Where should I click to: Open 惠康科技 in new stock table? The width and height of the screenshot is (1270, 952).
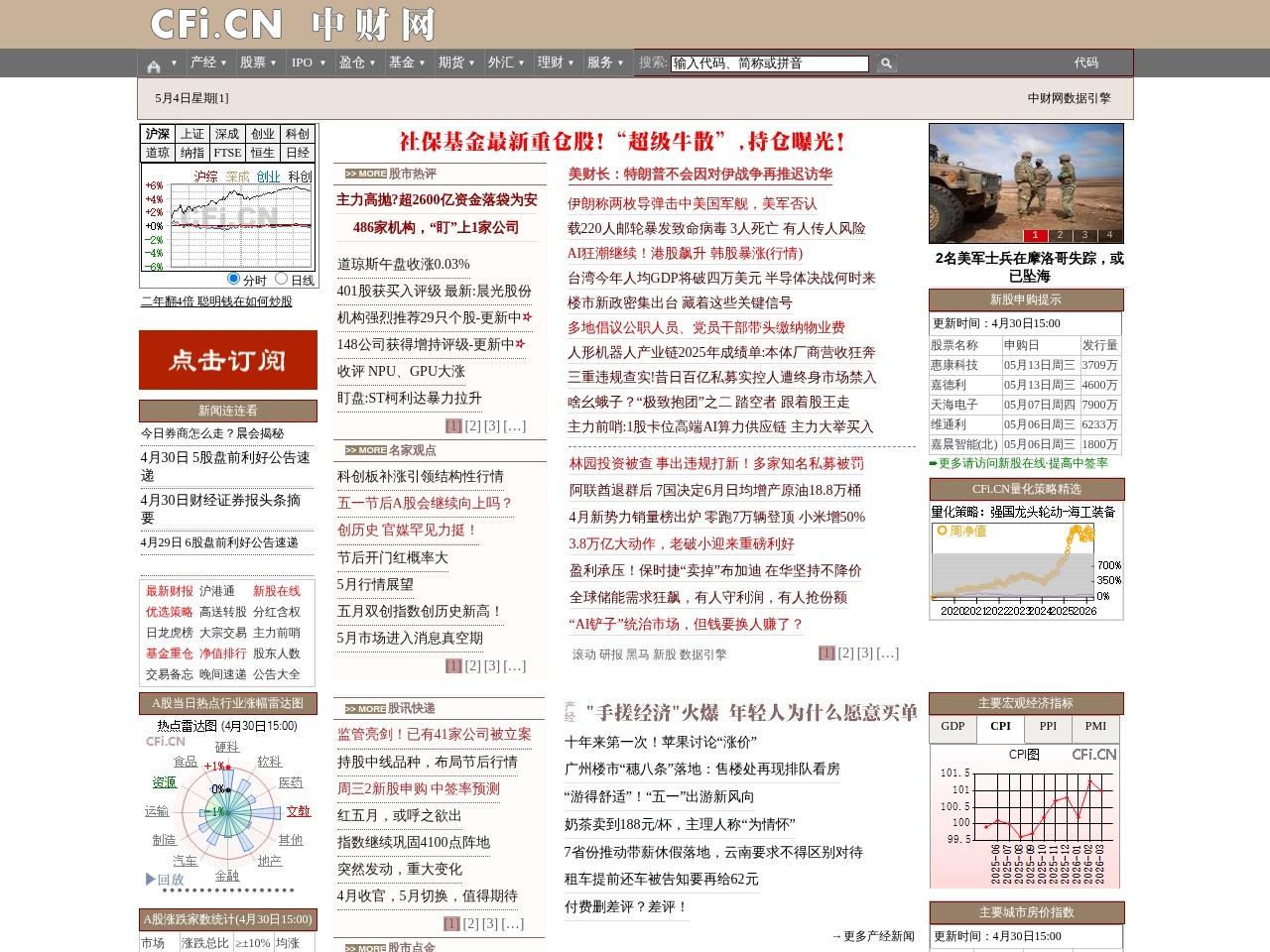954,365
